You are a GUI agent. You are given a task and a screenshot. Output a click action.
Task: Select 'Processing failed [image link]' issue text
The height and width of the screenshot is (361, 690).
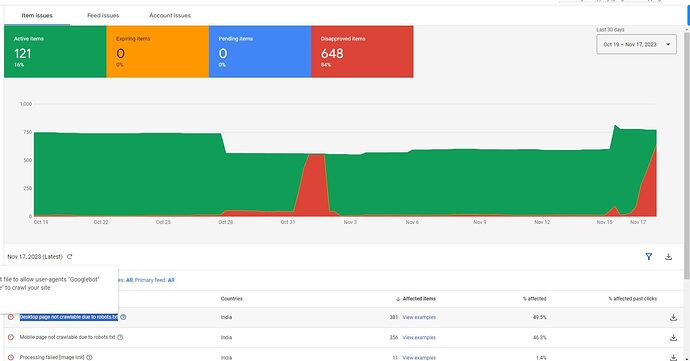pos(52,357)
